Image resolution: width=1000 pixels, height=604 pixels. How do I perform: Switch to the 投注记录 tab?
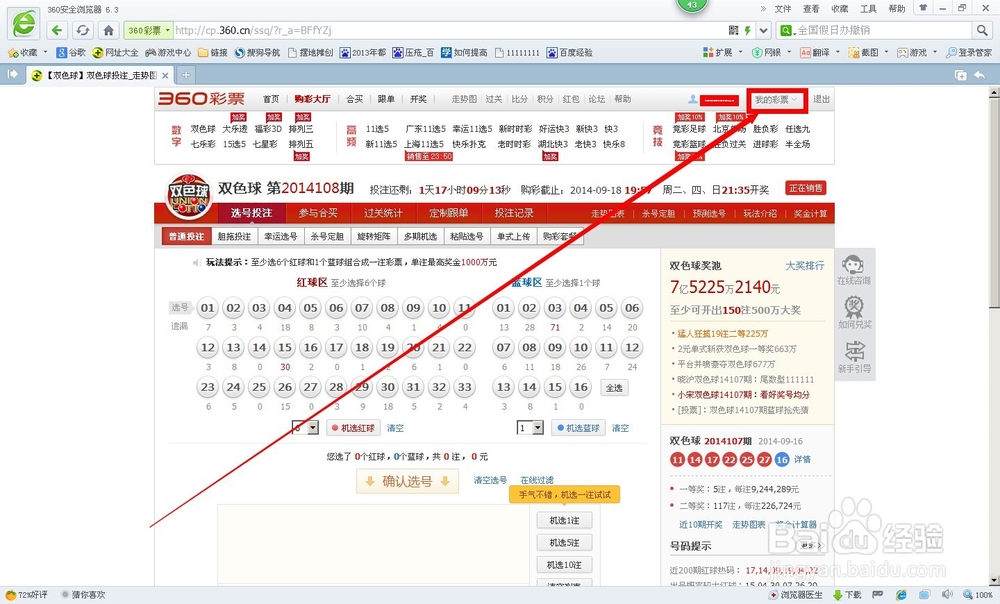click(x=514, y=213)
